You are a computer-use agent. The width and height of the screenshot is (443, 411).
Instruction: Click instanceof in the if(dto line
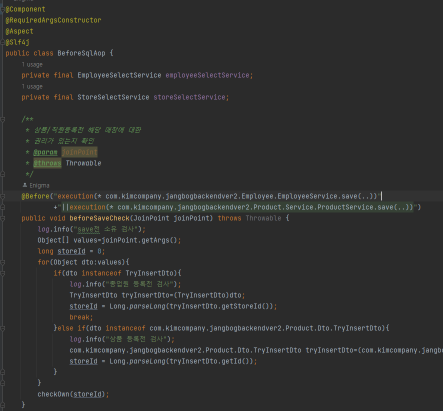click(x=101, y=273)
